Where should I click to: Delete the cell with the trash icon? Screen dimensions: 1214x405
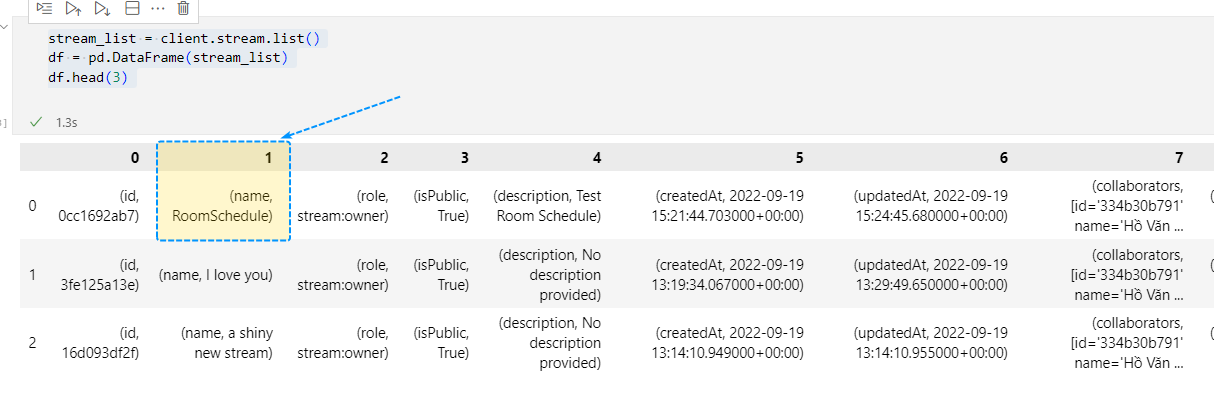pos(183,8)
